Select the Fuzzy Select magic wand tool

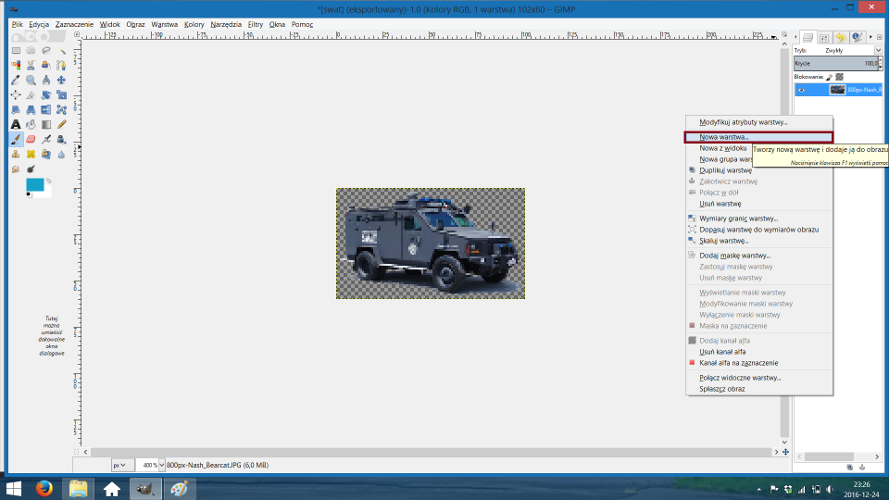point(62,50)
